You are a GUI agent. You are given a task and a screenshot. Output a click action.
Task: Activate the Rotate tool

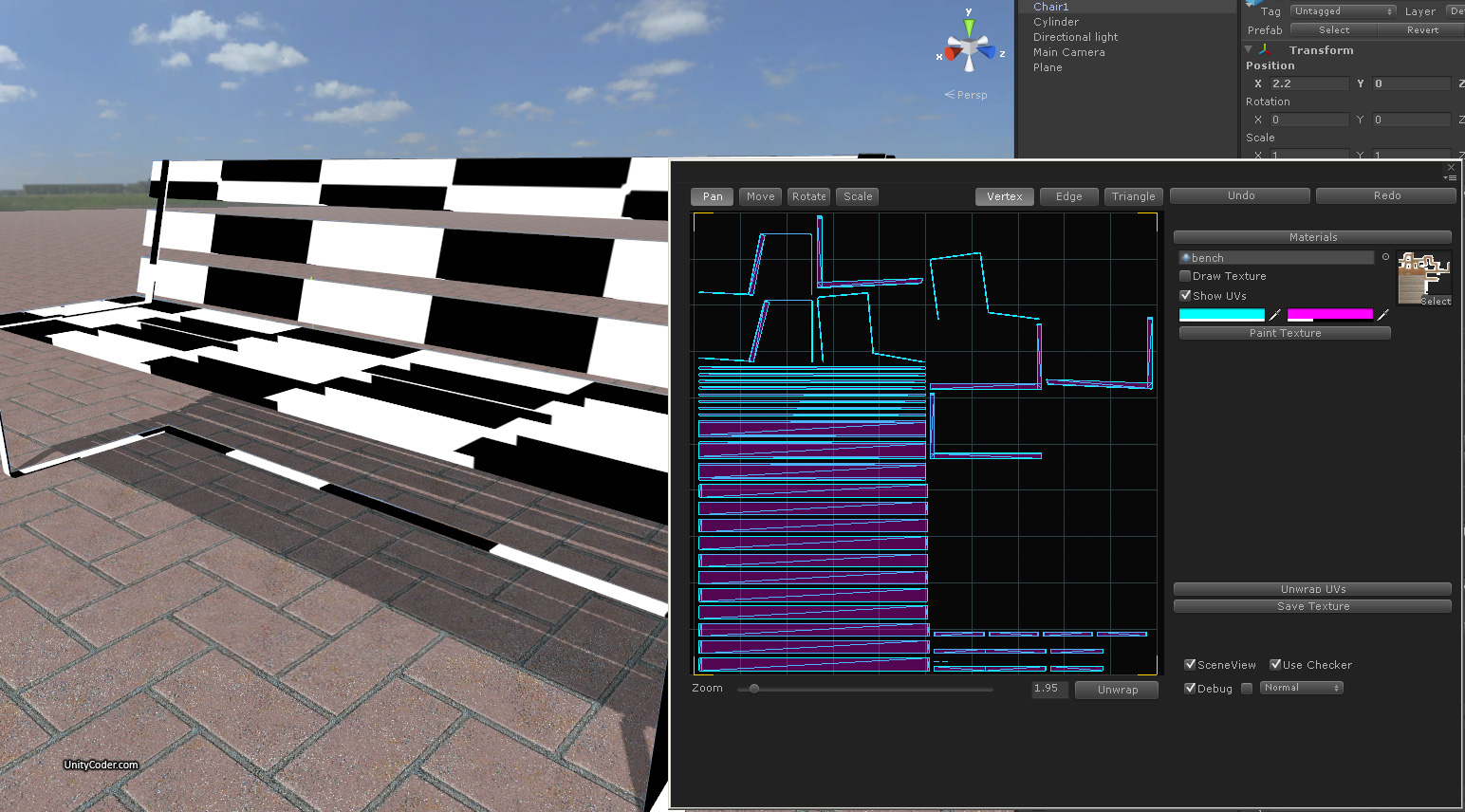tap(808, 196)
